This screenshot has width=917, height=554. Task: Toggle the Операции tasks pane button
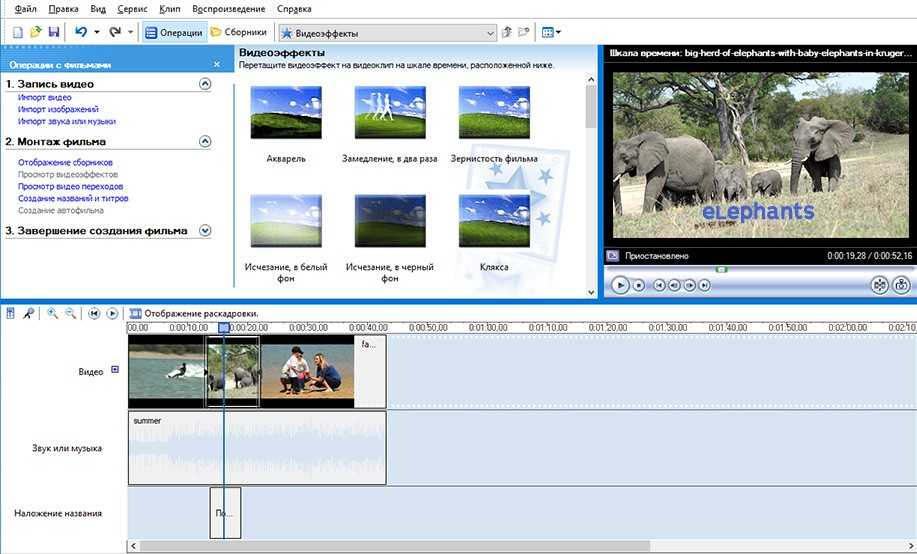coord(174,33)
